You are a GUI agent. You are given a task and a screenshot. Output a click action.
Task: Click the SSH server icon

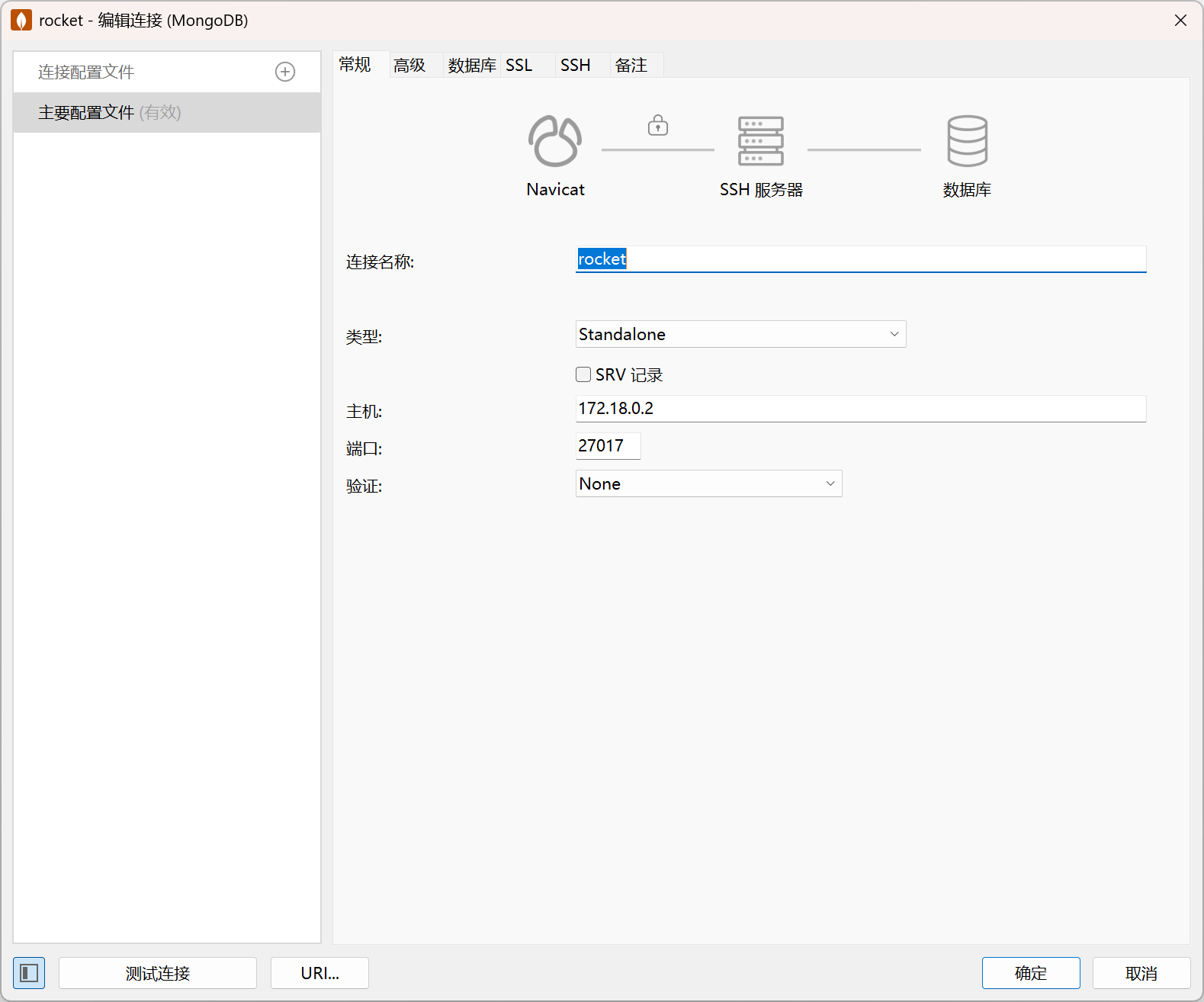click(761, 141)
